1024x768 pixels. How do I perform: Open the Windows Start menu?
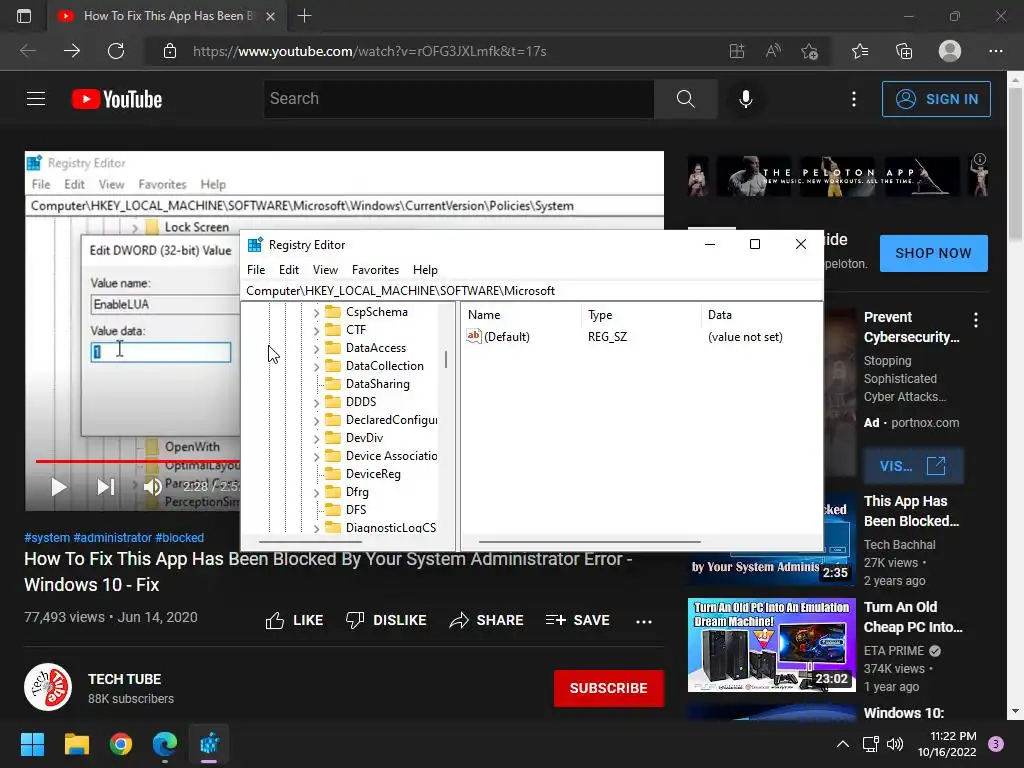32,744
